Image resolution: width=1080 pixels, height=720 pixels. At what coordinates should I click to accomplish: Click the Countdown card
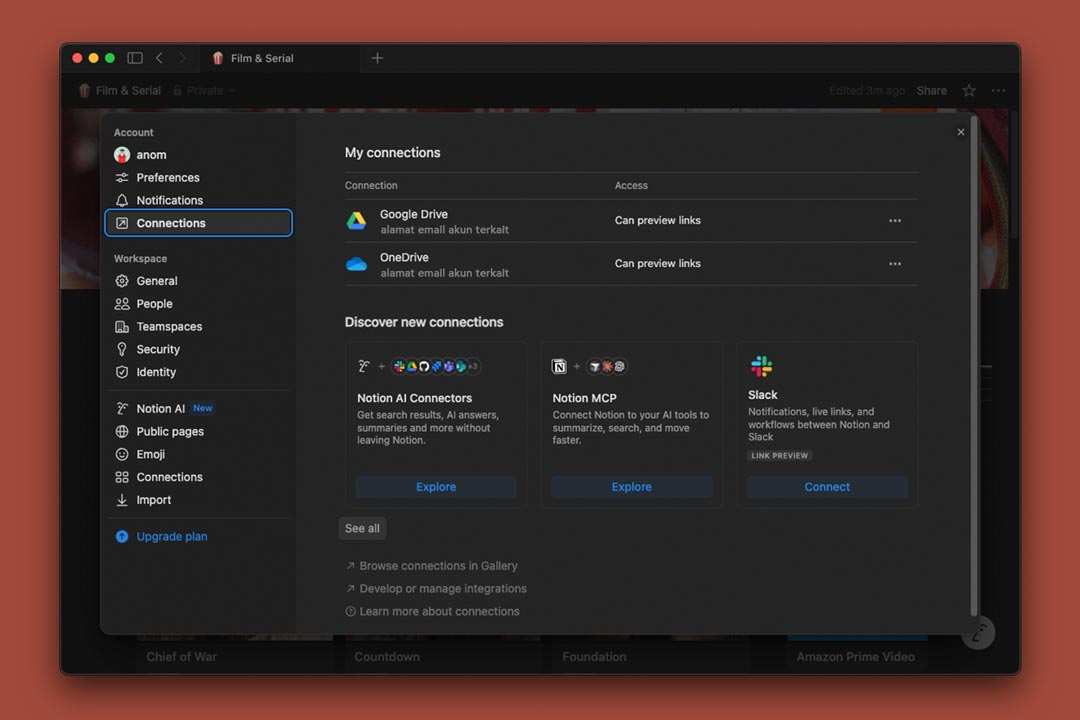442,654
